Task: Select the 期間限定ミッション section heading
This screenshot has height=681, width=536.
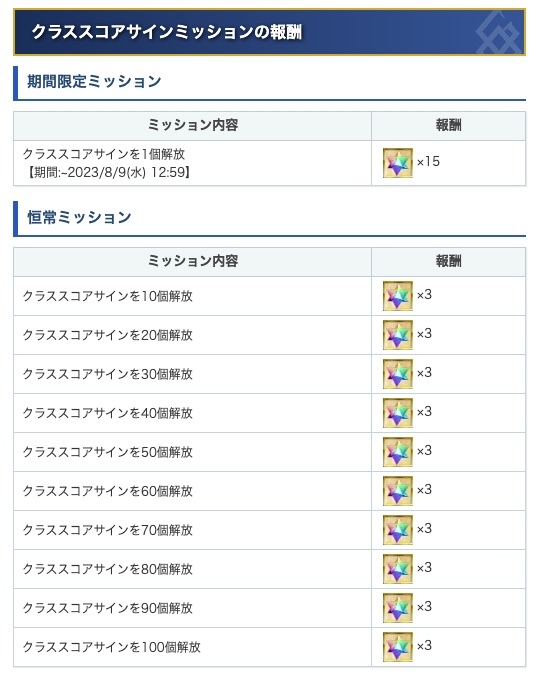Action: click(x=94, y=81)
